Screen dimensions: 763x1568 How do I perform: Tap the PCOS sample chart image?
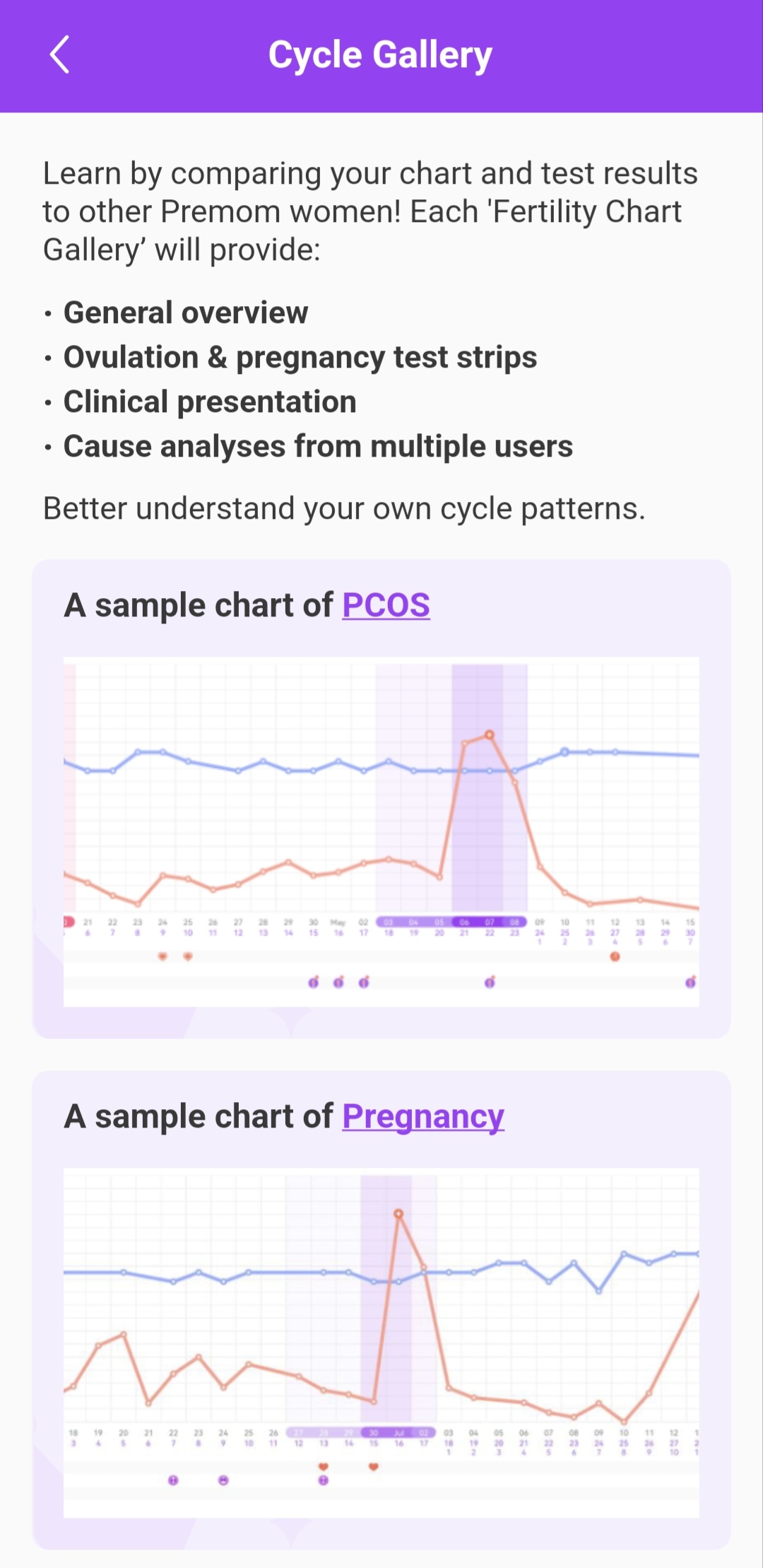coord(381,831)
